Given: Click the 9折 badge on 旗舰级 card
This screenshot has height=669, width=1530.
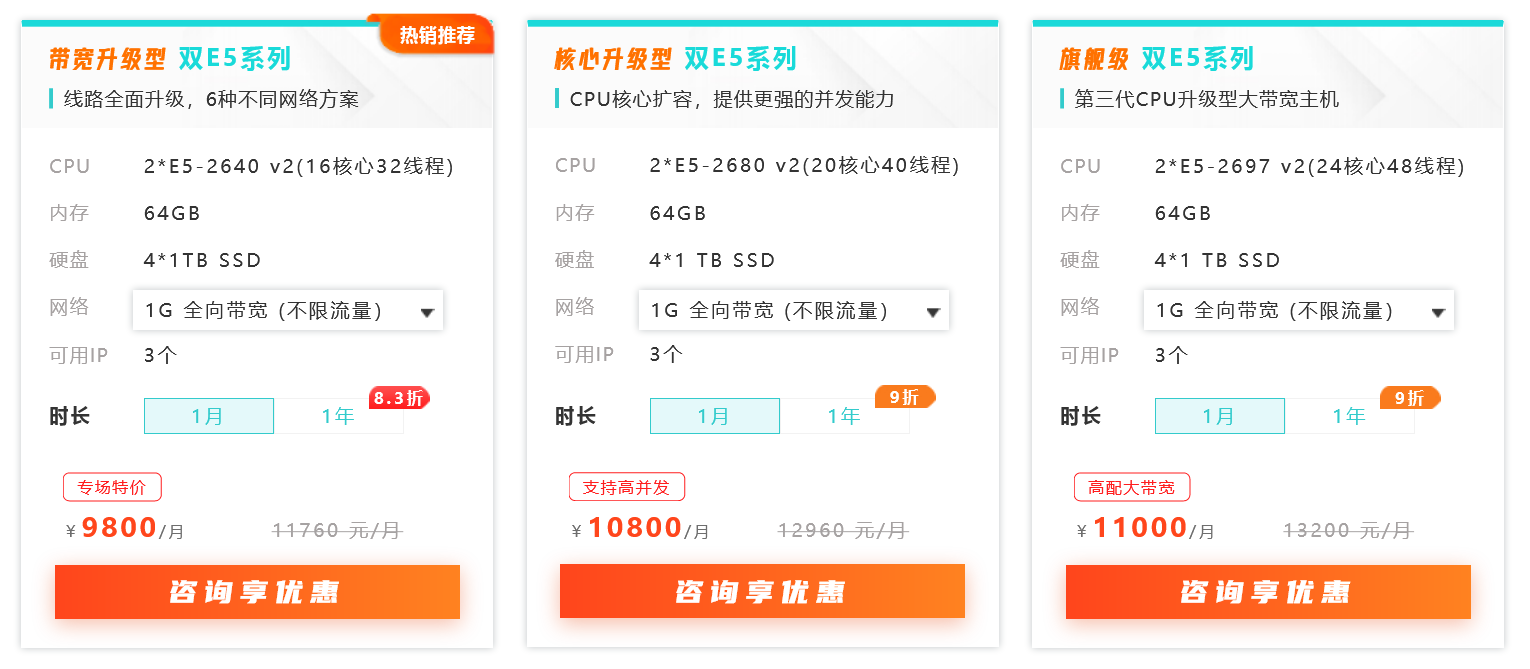Looking at the screenshot, I should (1410, 398).
